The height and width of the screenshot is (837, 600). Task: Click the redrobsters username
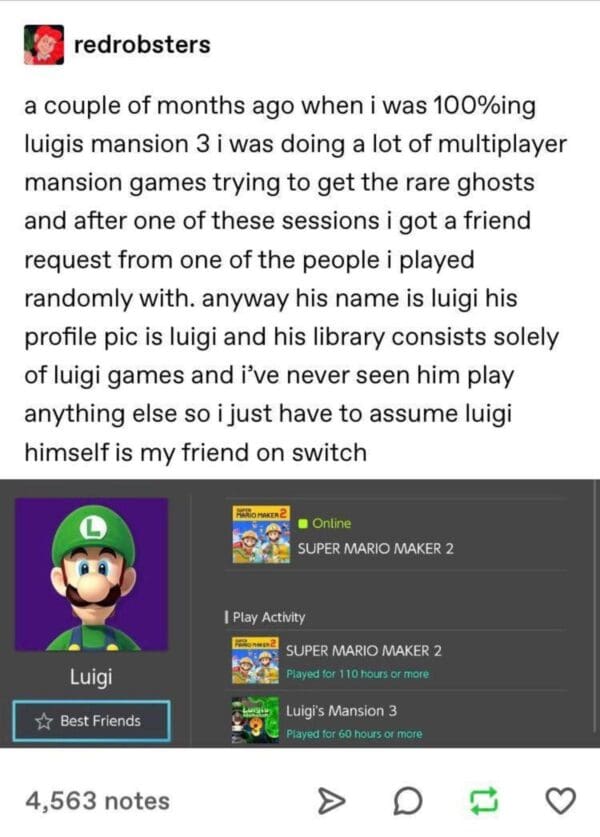click(x=142, y=44)
